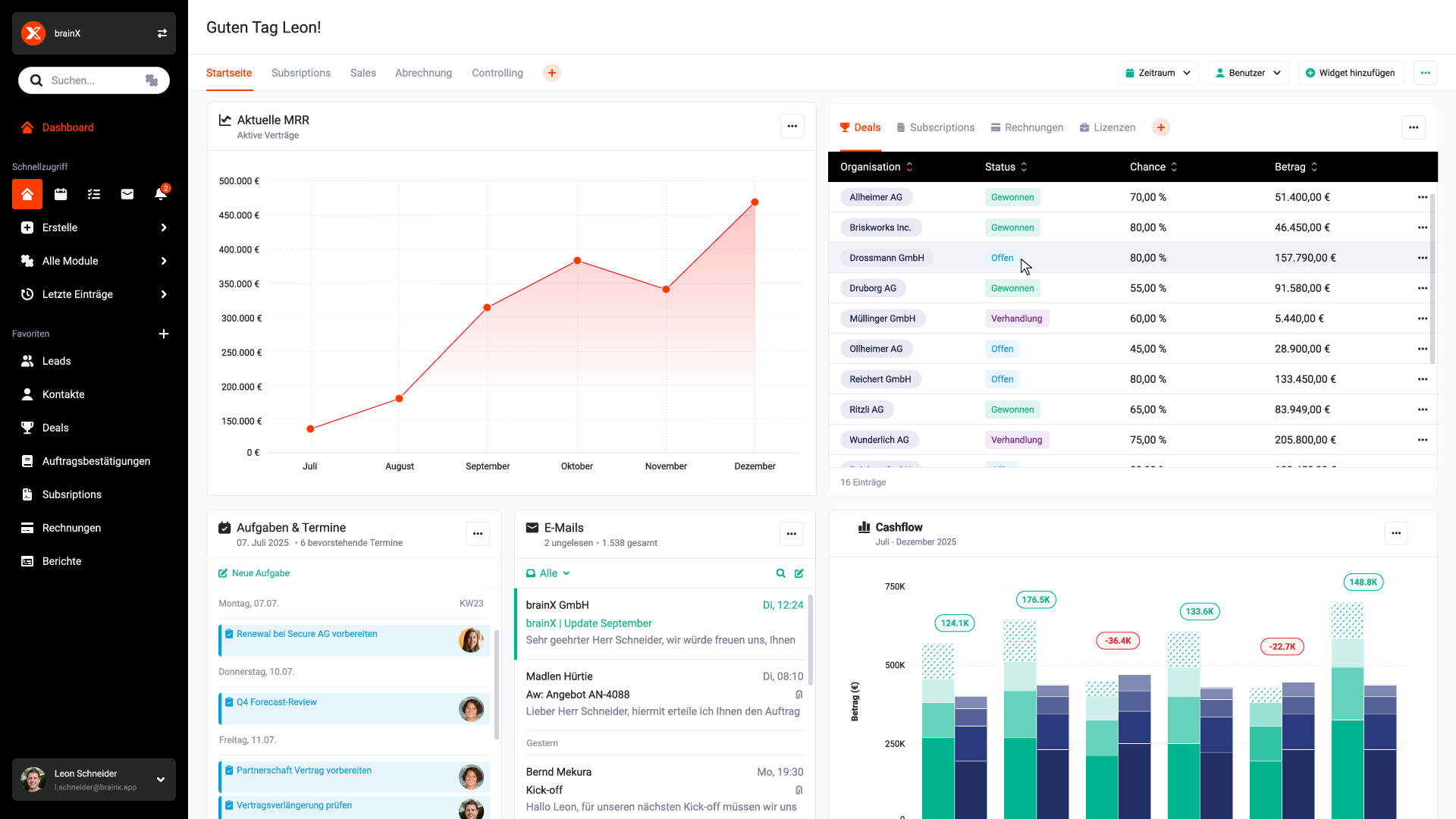Image resolution: width=1456 pixels, height=819 pixels.
Task: Click 'Widget hinzufügen' button
Action: pyautogui.click(x=1351, y=72)
